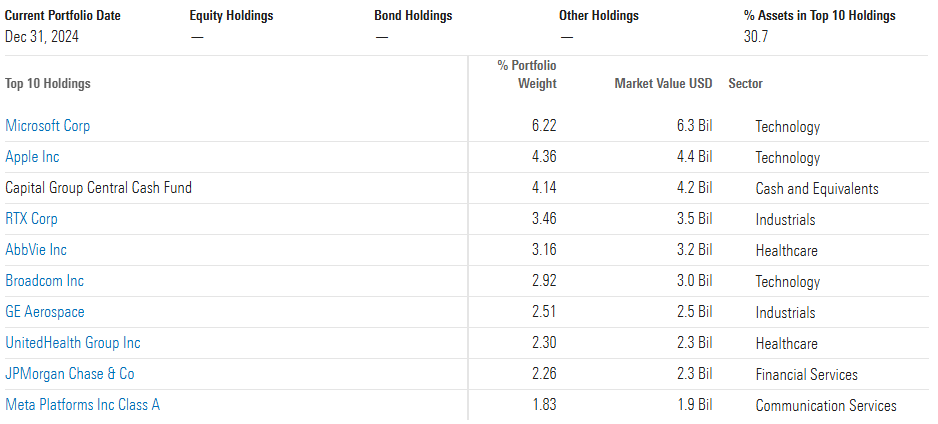
Task: Open the Broadcom Inc holding link
Action: 45,281
